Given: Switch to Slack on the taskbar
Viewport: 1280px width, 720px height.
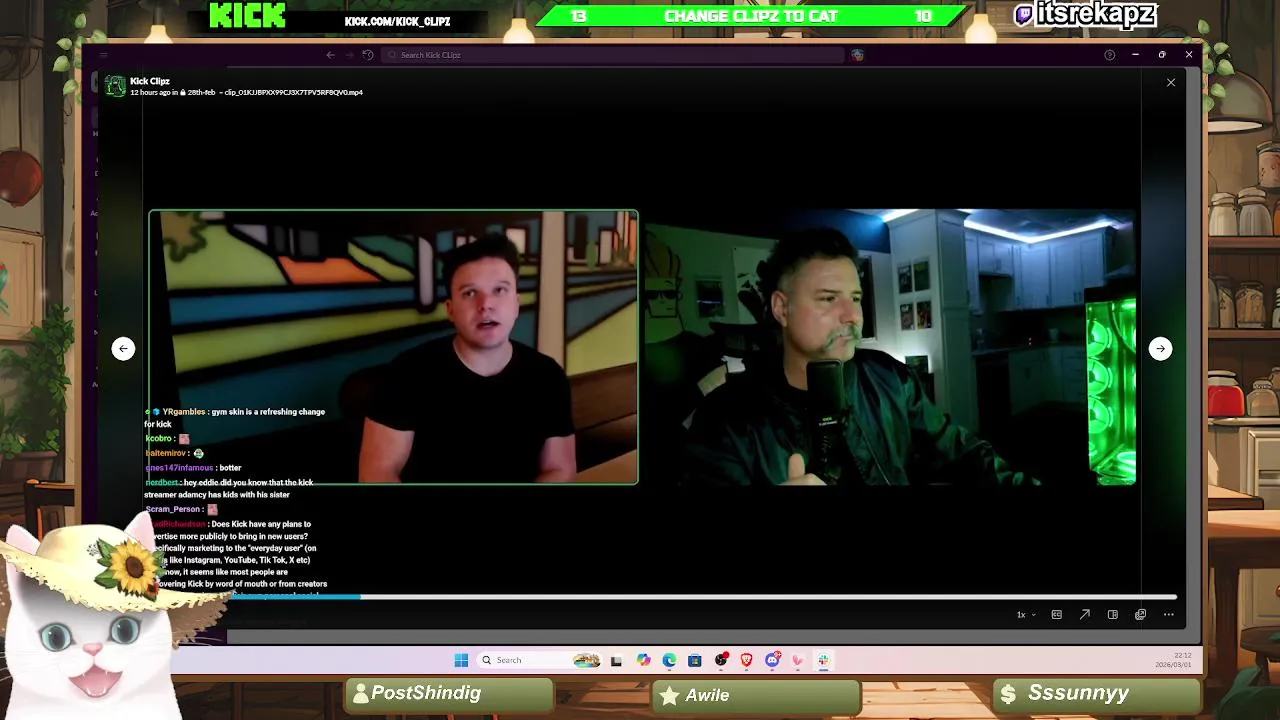Looking at the screenshot, I should [x=823, y=660].
